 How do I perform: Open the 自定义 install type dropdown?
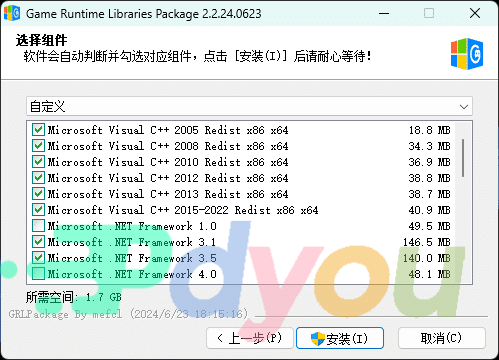click(249, 107)
